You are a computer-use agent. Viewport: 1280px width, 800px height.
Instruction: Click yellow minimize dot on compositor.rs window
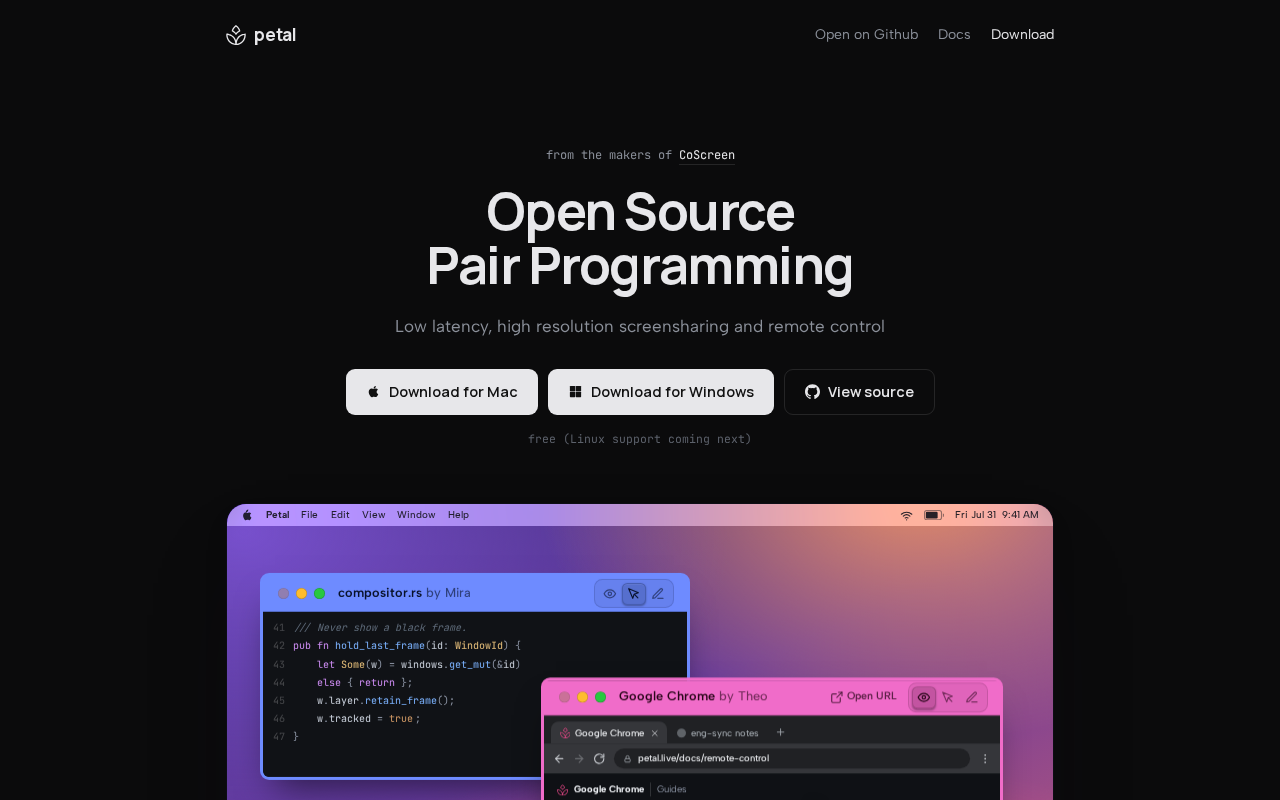[302, 594]
